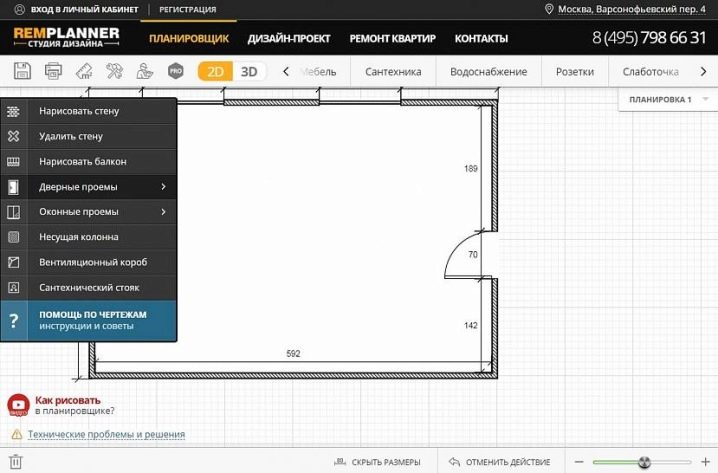Open Технические проблемы и решения link

[106, 434]
